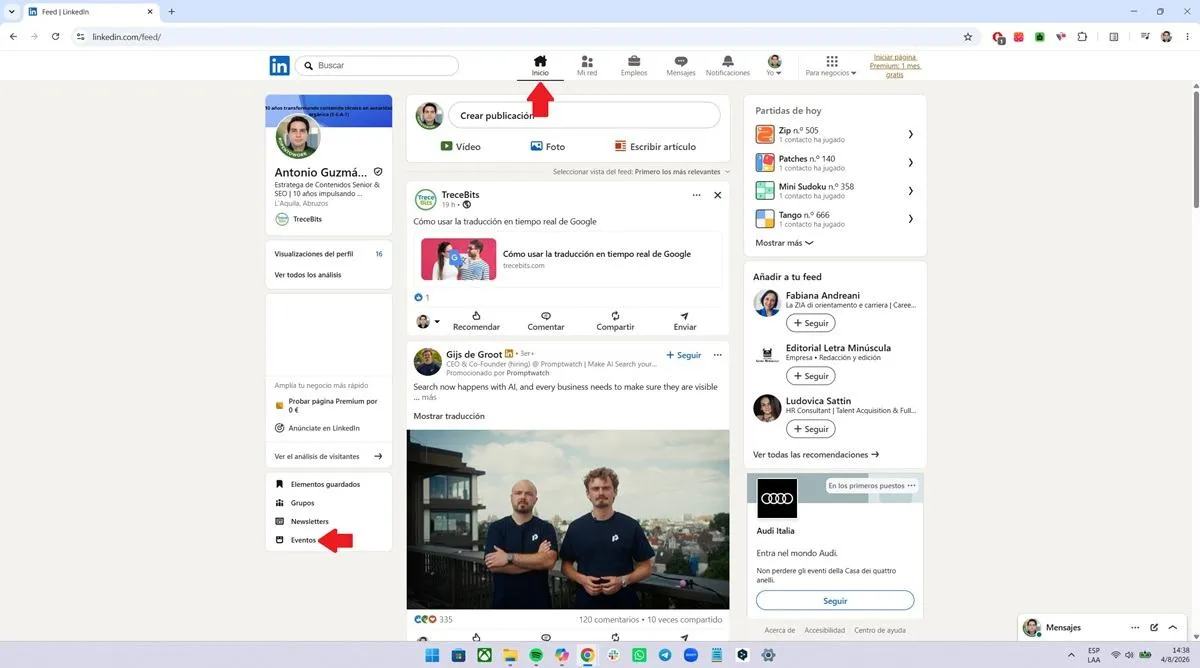
Task: Click Mostrar traducción on the post
Action: click(x=449, y=416)
